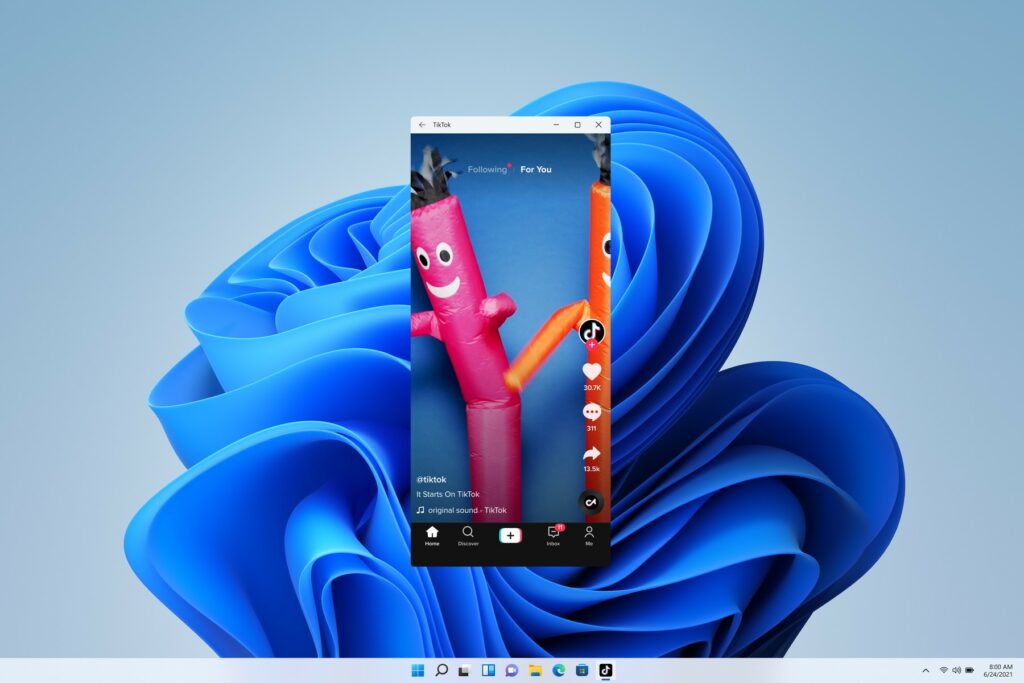Screen dimensions: 1024x683
Task: Switch to the Following feed tab
Action: 487,169
